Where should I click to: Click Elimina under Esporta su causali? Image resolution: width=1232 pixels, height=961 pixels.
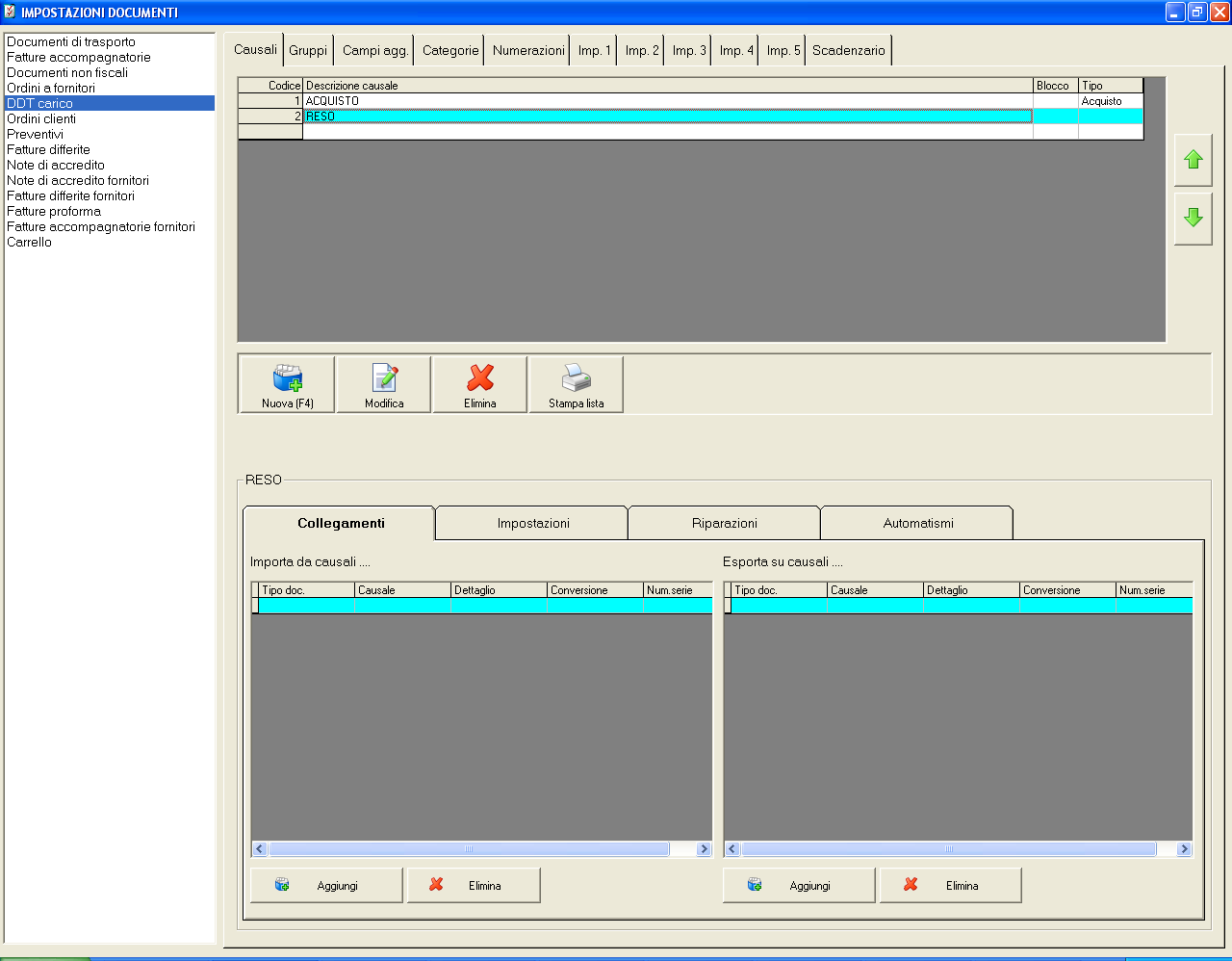pyautogui.click(x=950, y=885)
